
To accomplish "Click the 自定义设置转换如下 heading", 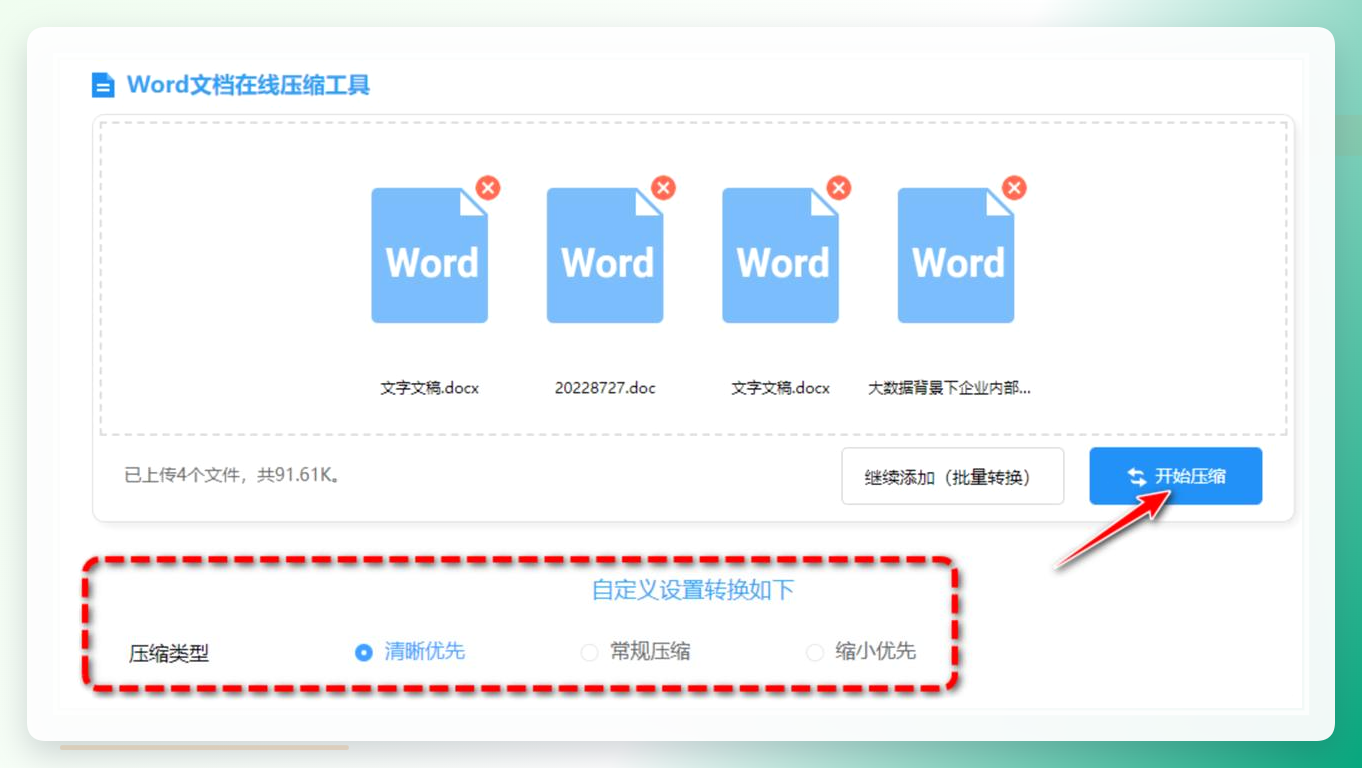I will click(693, 590).
